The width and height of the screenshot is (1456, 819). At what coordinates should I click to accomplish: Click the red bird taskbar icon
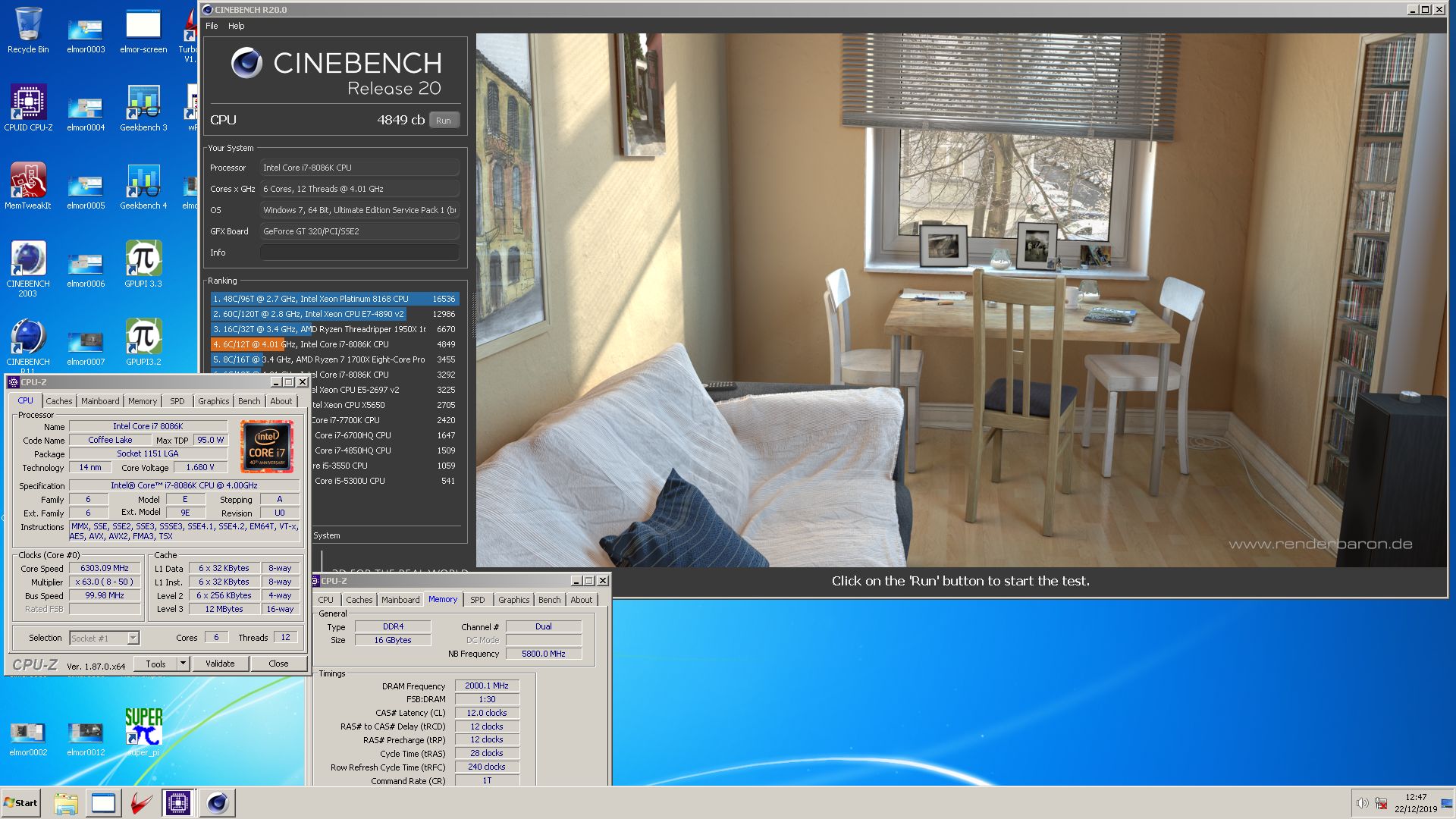[x=140, y=803]
